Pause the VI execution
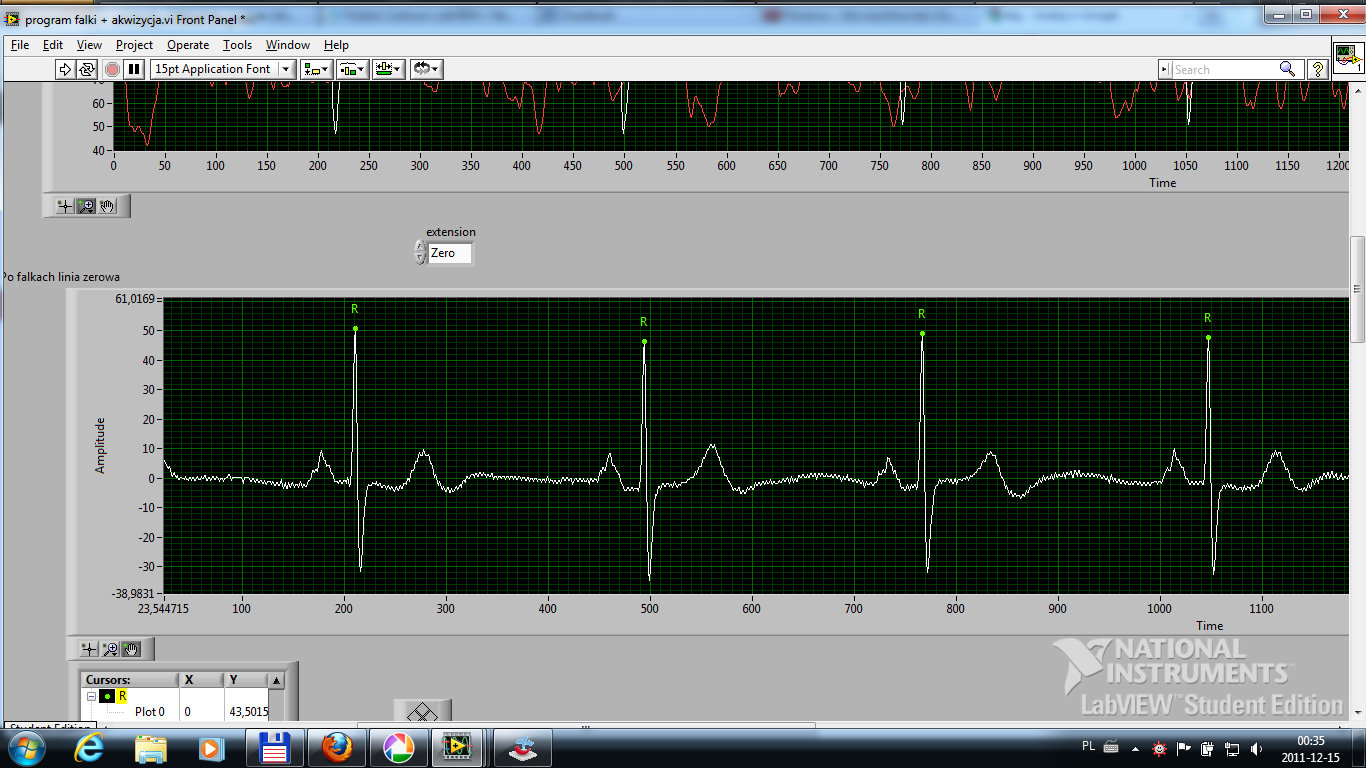The width and height of the screenshot is (1366, 768). pyautogui.click(x=134, y=69)
